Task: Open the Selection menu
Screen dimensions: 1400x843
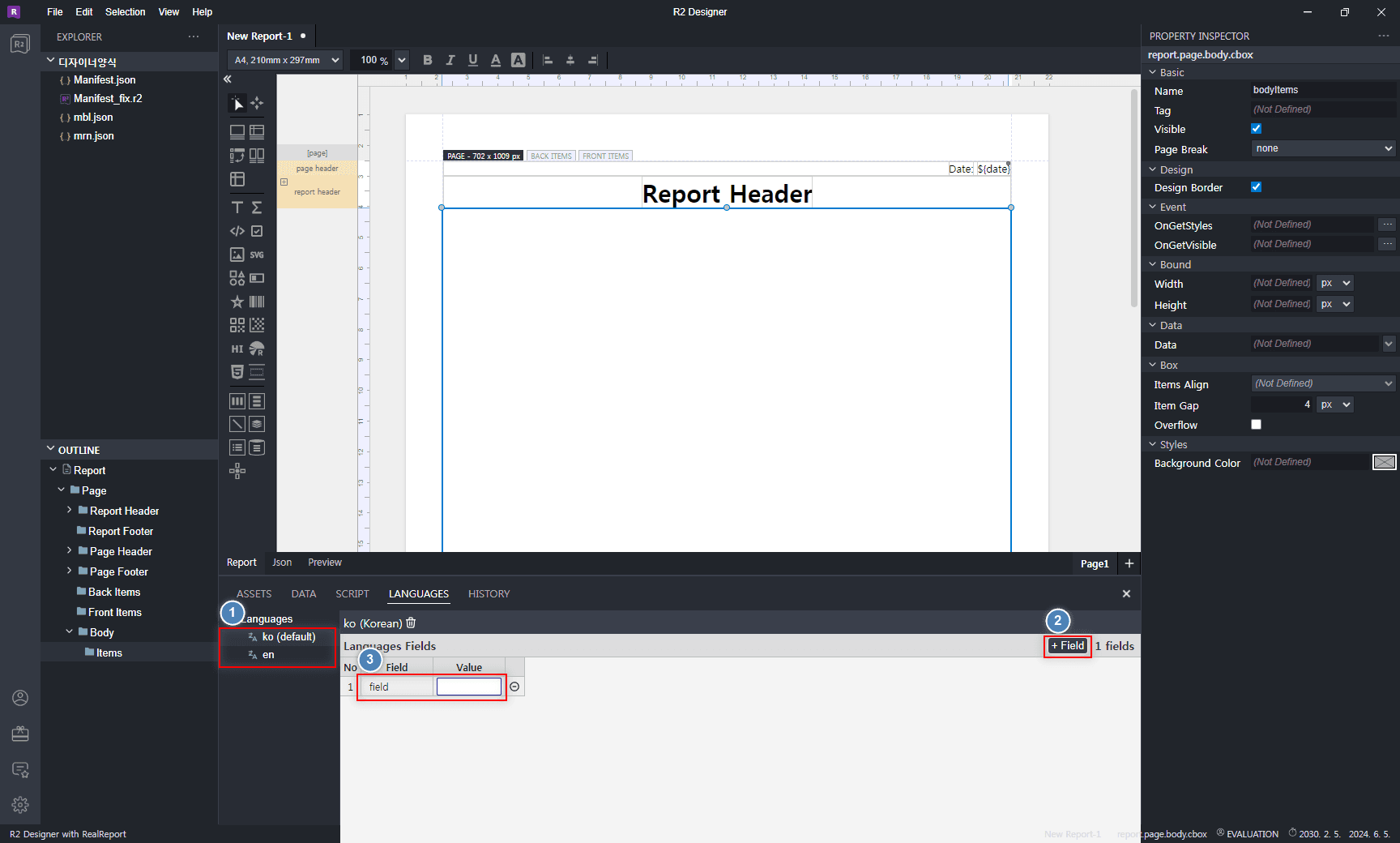Action: (x=125, y=12)
